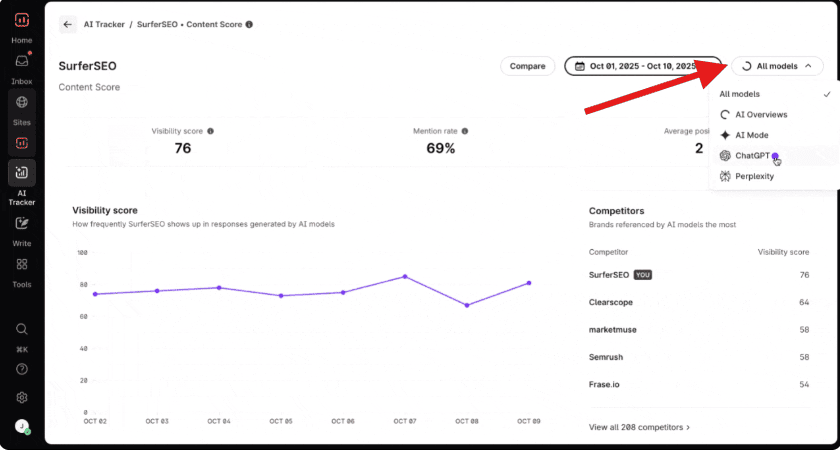Click the SurferSEO competitor row
Screen dimensions: 840x452
[699, 275]
